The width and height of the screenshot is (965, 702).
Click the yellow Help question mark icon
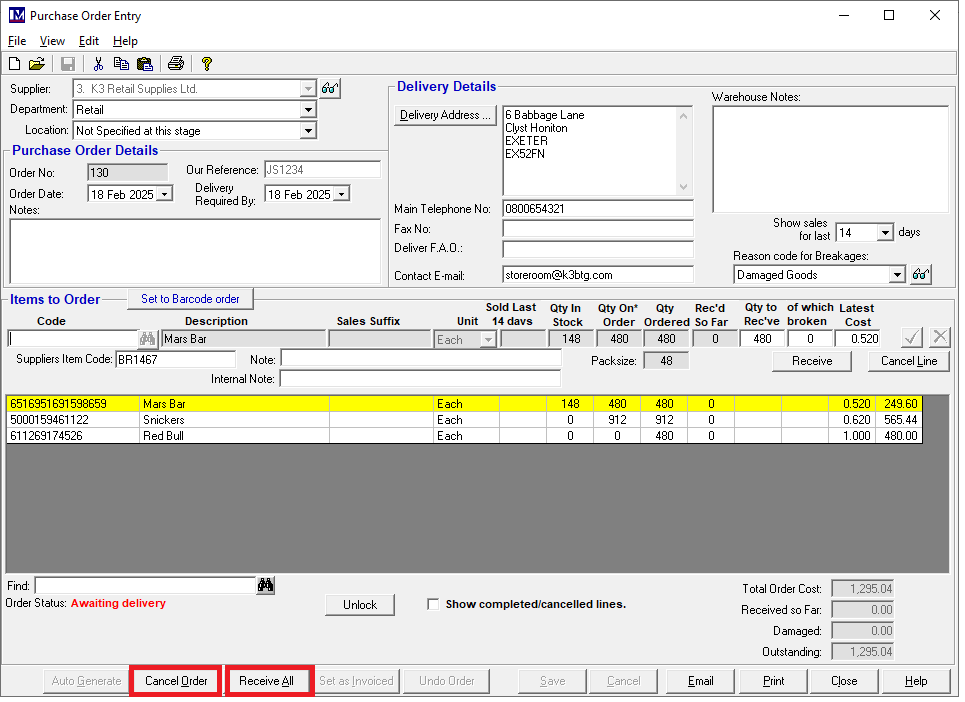pos(207,64)
